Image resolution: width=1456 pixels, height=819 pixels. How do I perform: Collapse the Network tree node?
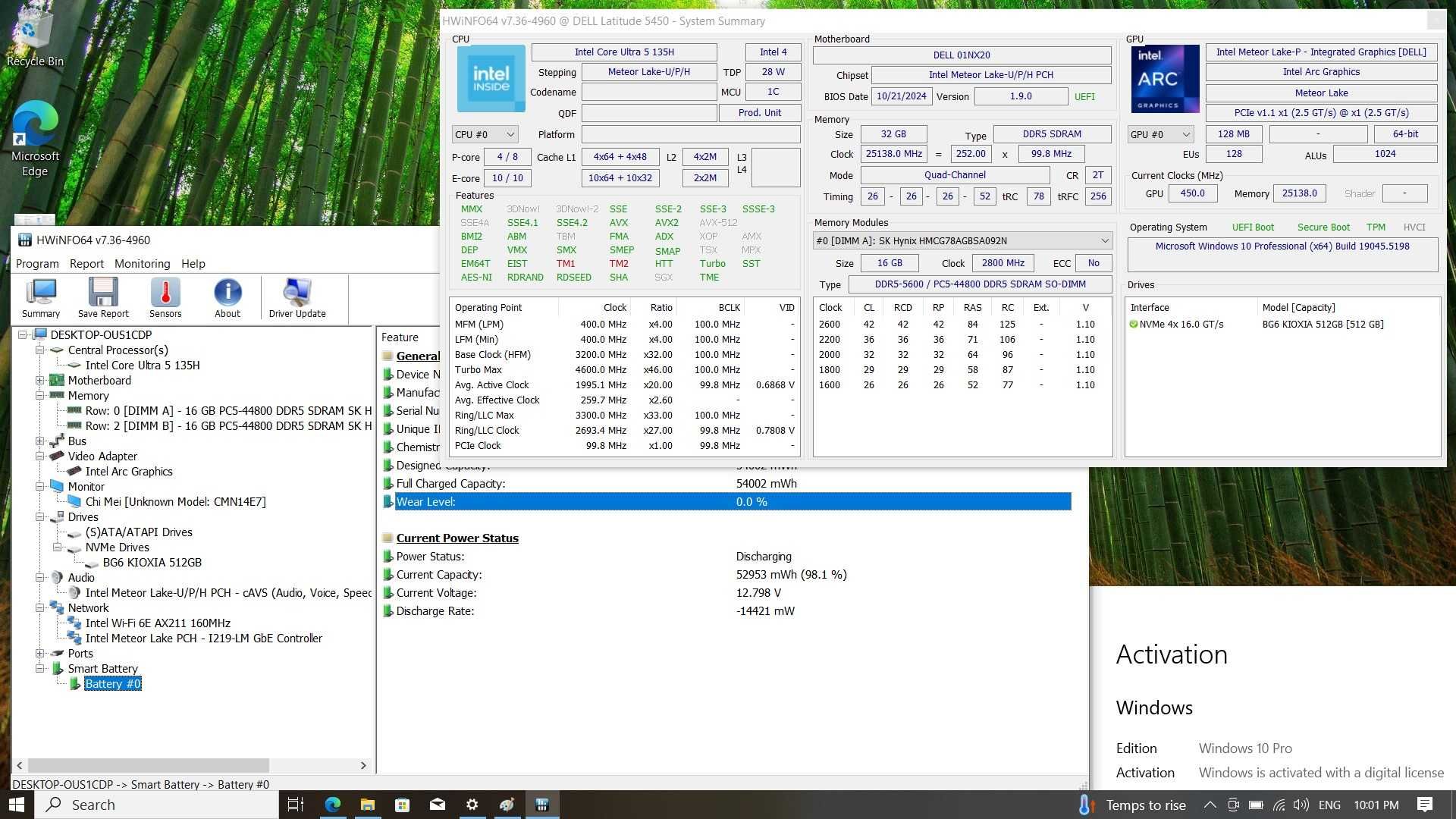(x=39, y=607)
